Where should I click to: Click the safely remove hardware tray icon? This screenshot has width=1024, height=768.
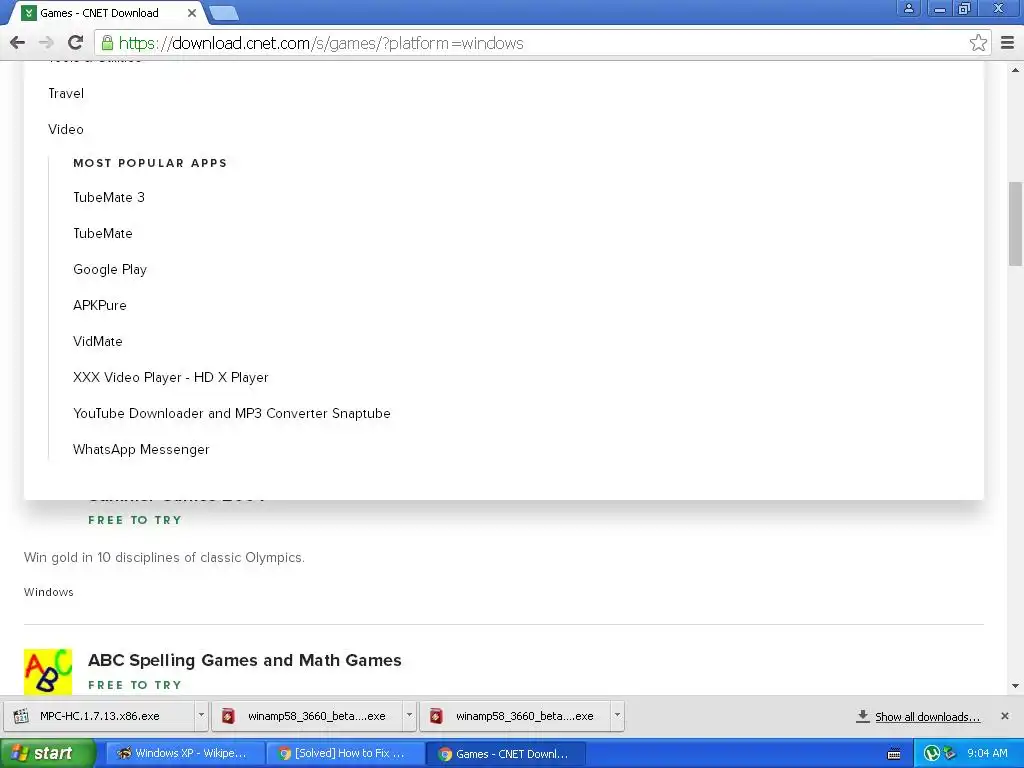coord(950,754)
